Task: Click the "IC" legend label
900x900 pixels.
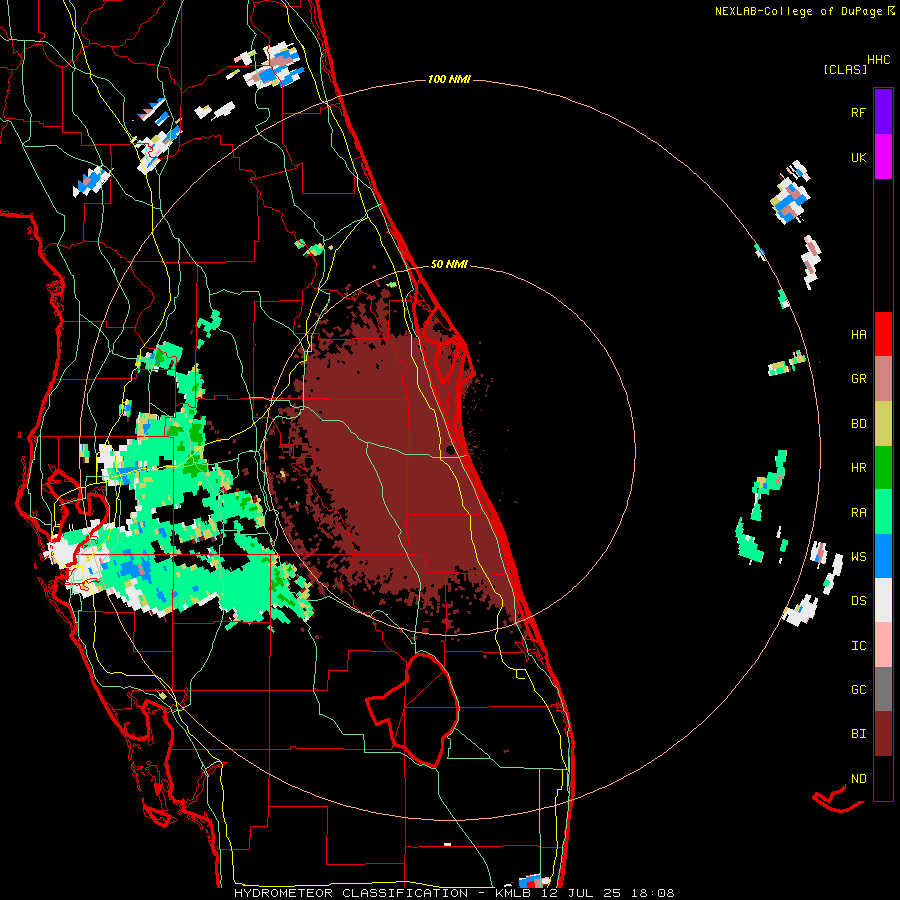Action: click(858, 646)
